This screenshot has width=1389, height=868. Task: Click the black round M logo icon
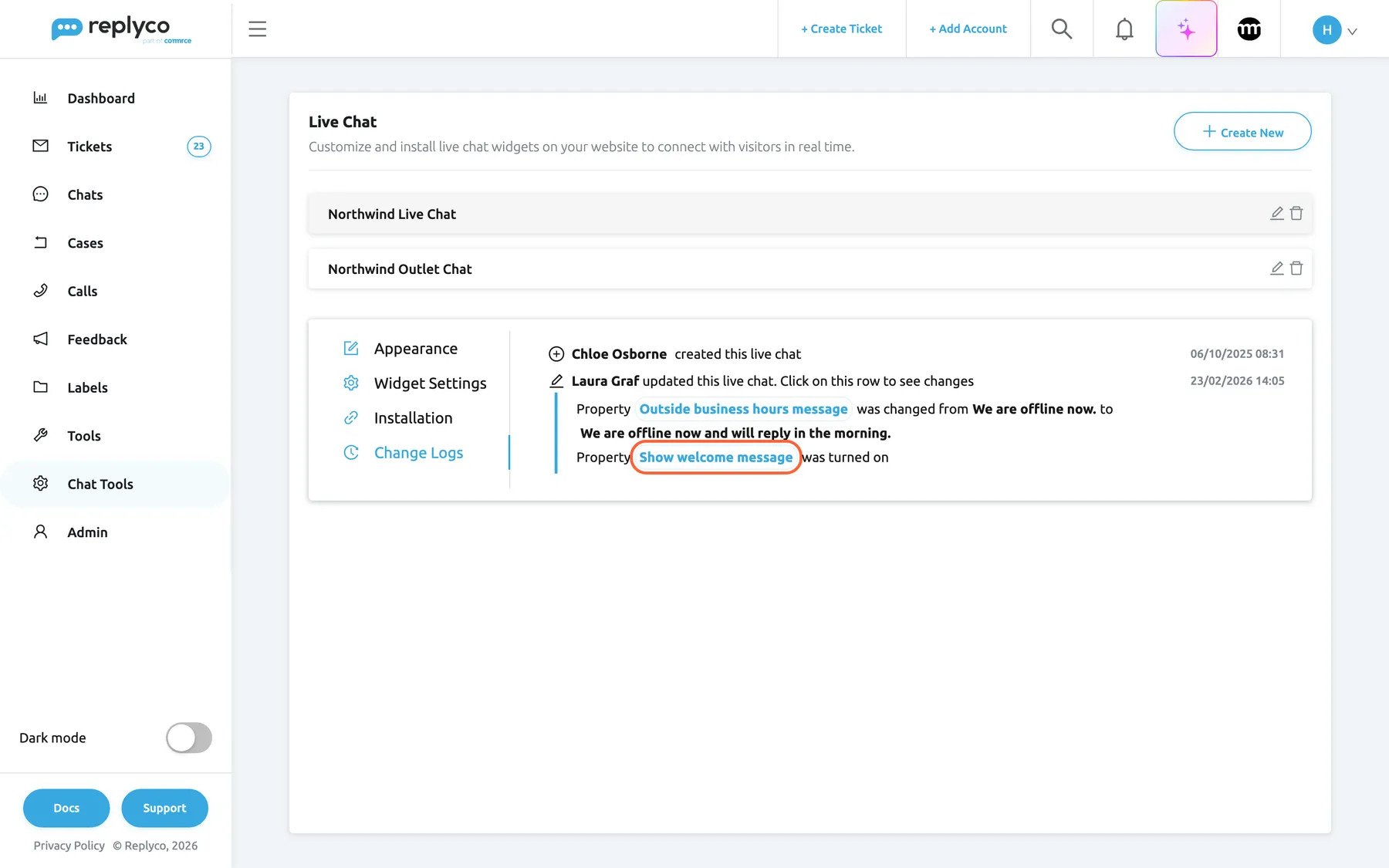pos(1249,29)
